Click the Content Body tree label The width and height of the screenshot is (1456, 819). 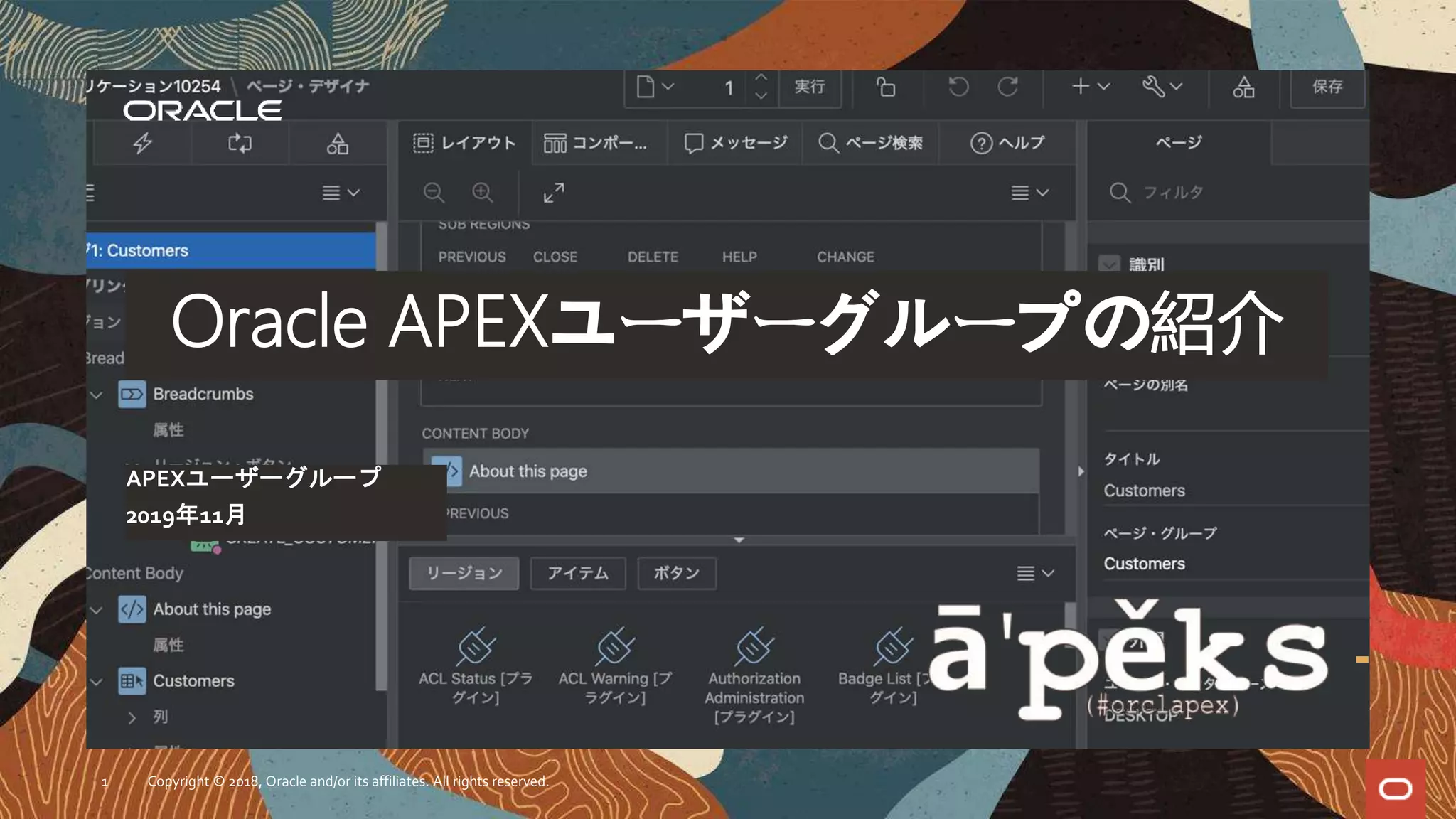[x=135, y=574]
